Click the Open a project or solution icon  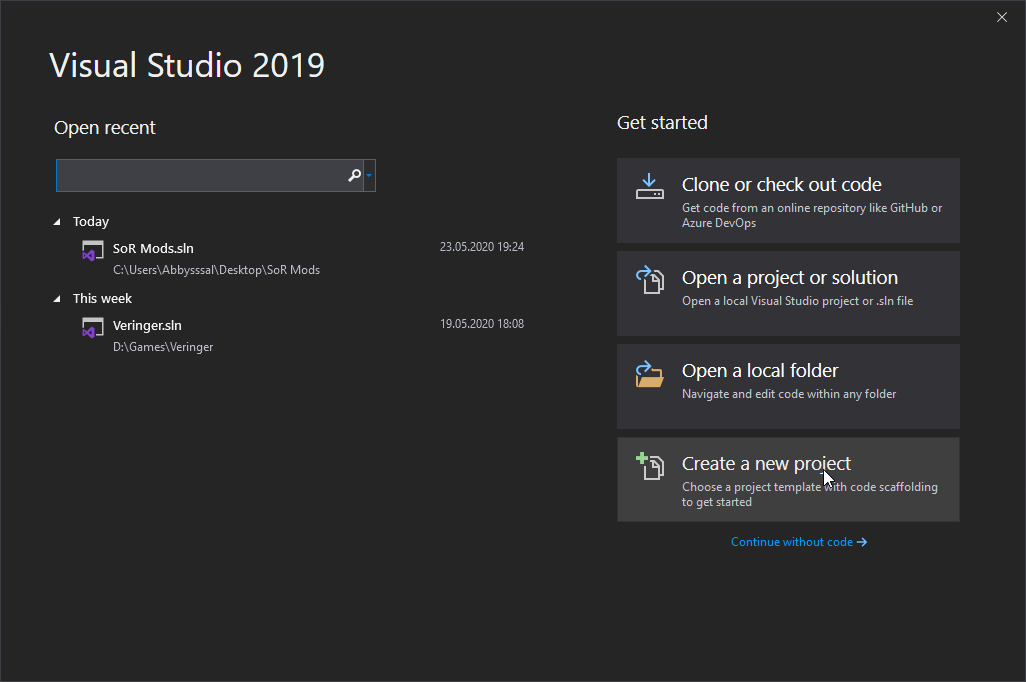point(650,280)
